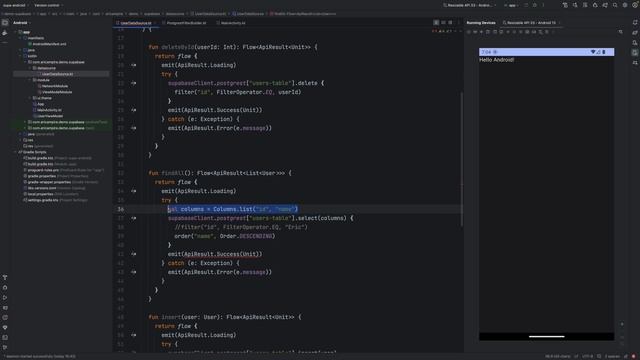Click the gutter icon on line 41
Image resolution: width=640 pixels, height=360 pixels.
133,254
